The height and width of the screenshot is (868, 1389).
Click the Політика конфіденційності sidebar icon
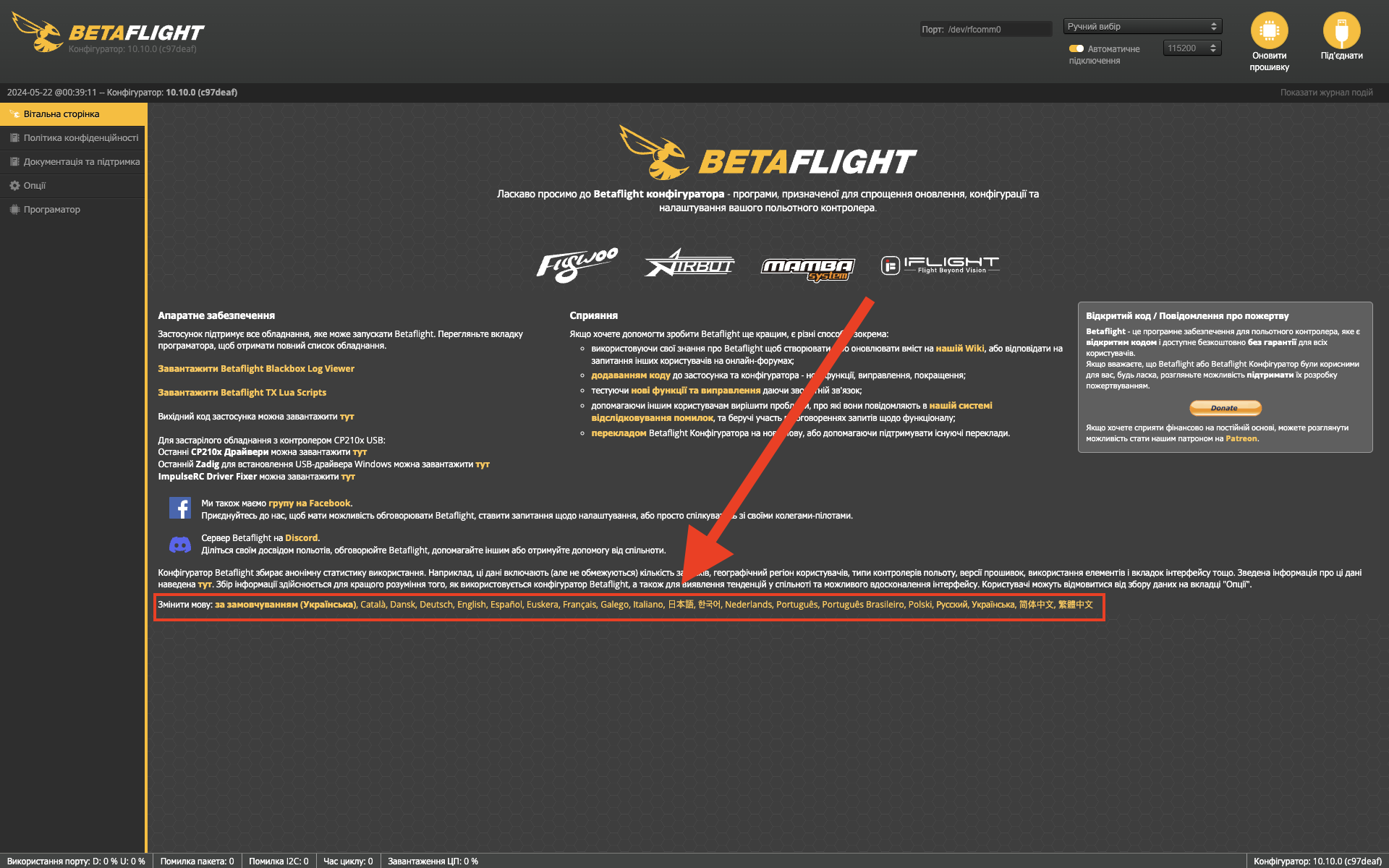coord(14,138)
